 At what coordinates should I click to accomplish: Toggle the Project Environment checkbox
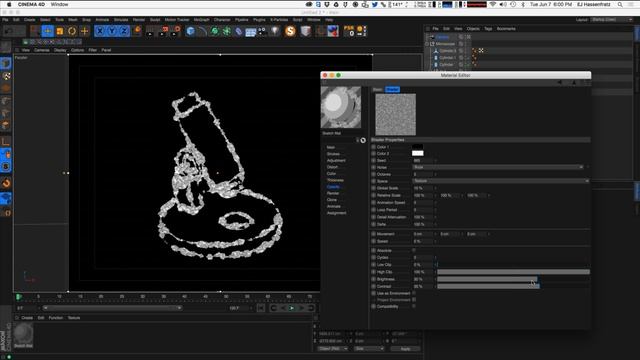[414, 300]
